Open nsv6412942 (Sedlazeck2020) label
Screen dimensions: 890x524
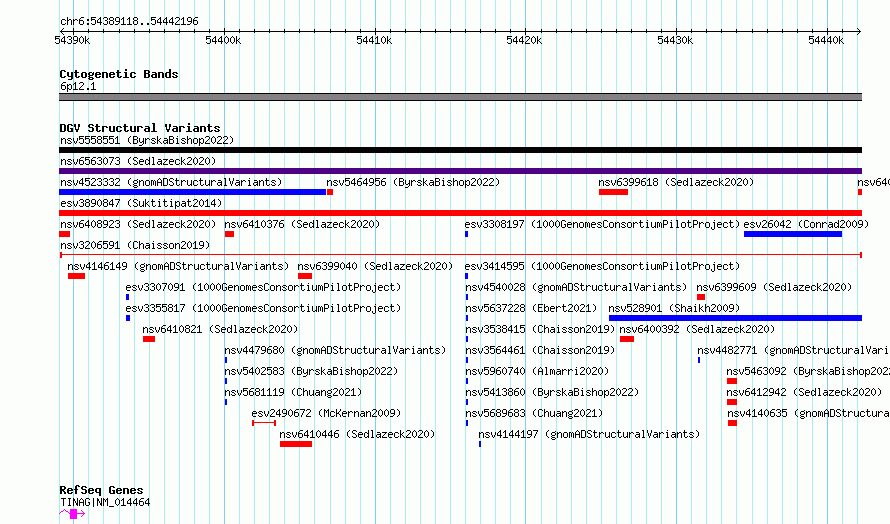(x=804, y=392)
